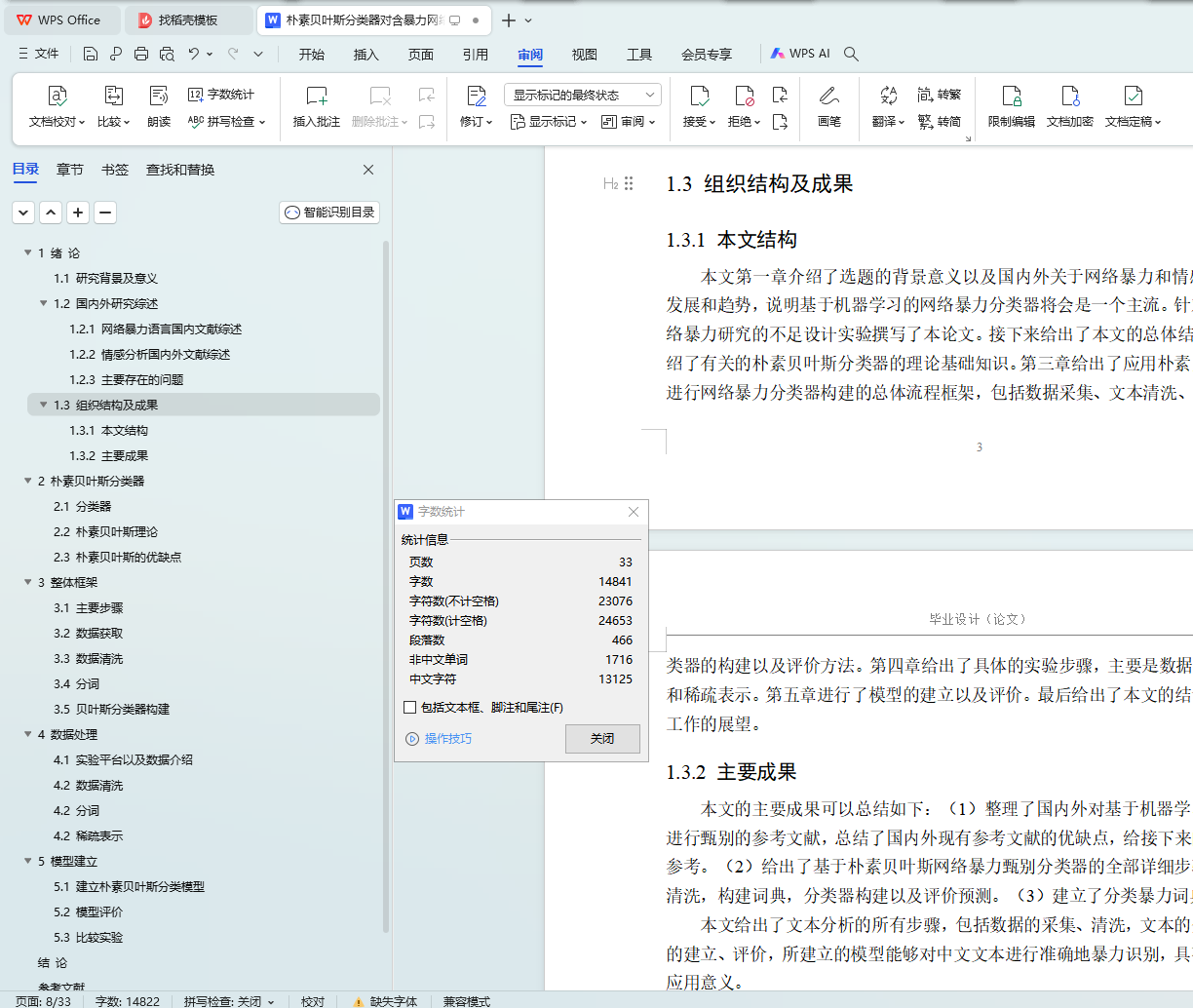The height and width of the screenshot is (1008, 1193).
Task: Switch to the 书签 sidebar tab
Action: pos(115,170)
